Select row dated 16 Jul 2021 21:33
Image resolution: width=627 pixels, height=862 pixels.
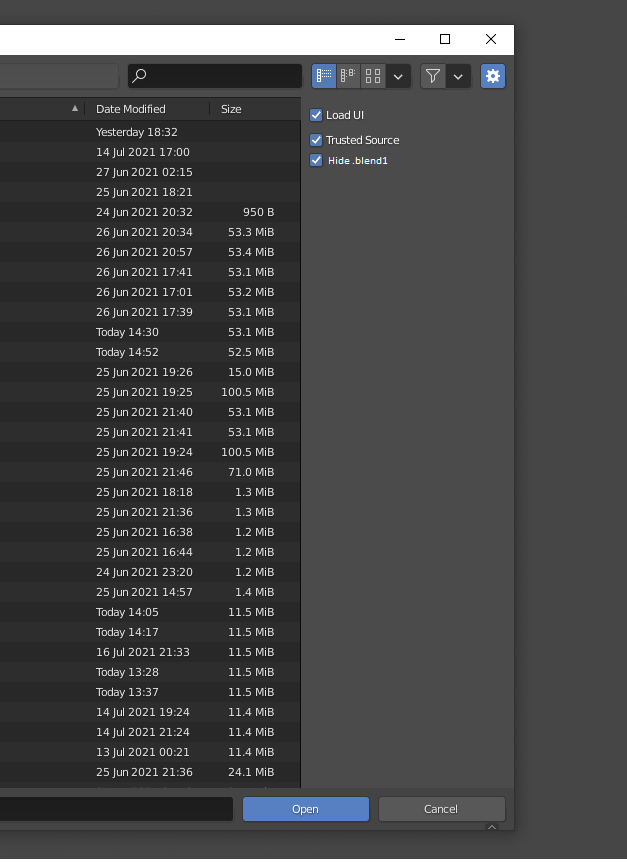tap(150, 652)
